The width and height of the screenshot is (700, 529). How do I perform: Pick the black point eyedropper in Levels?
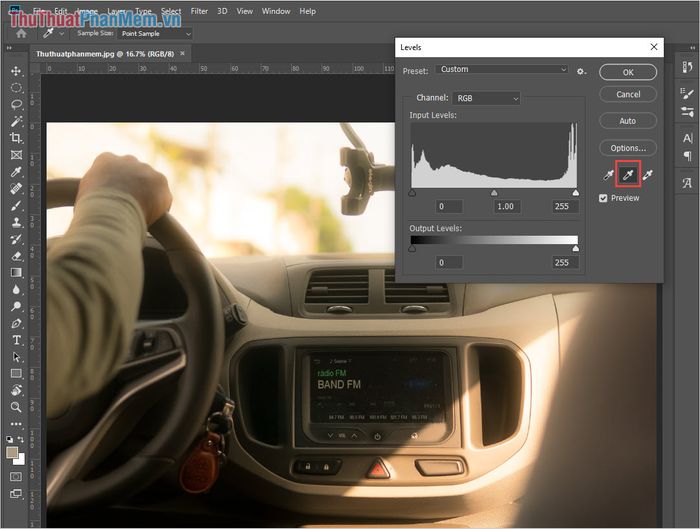click(608, 175)
